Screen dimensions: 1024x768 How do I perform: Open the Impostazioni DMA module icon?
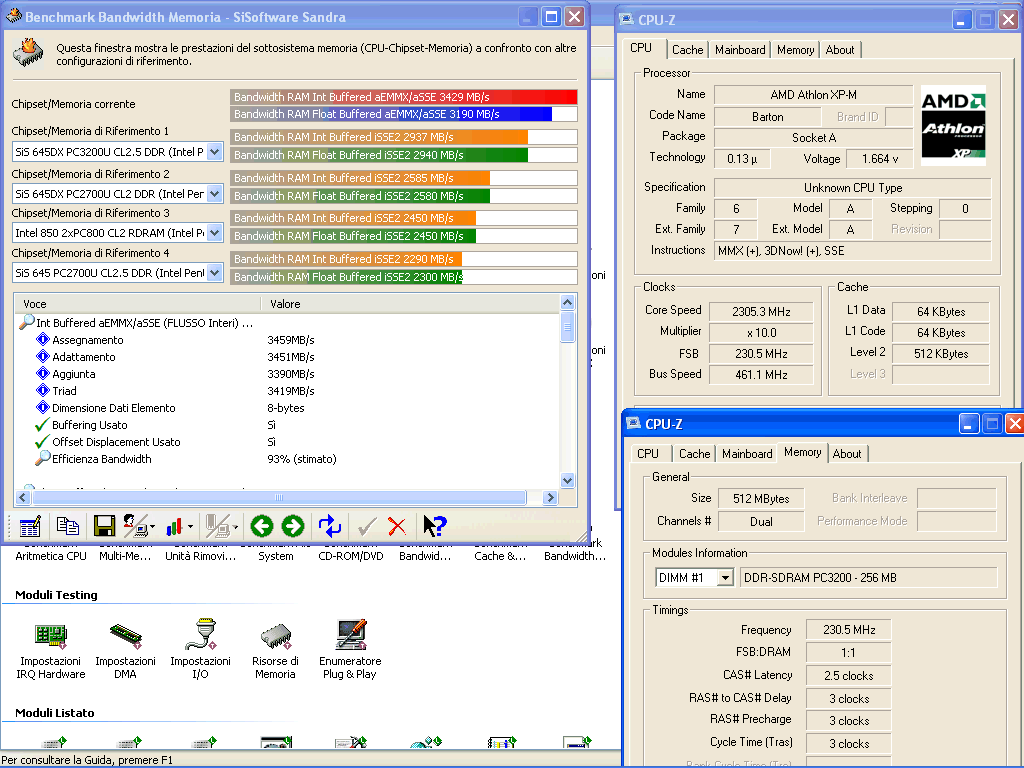click(125, 634)
